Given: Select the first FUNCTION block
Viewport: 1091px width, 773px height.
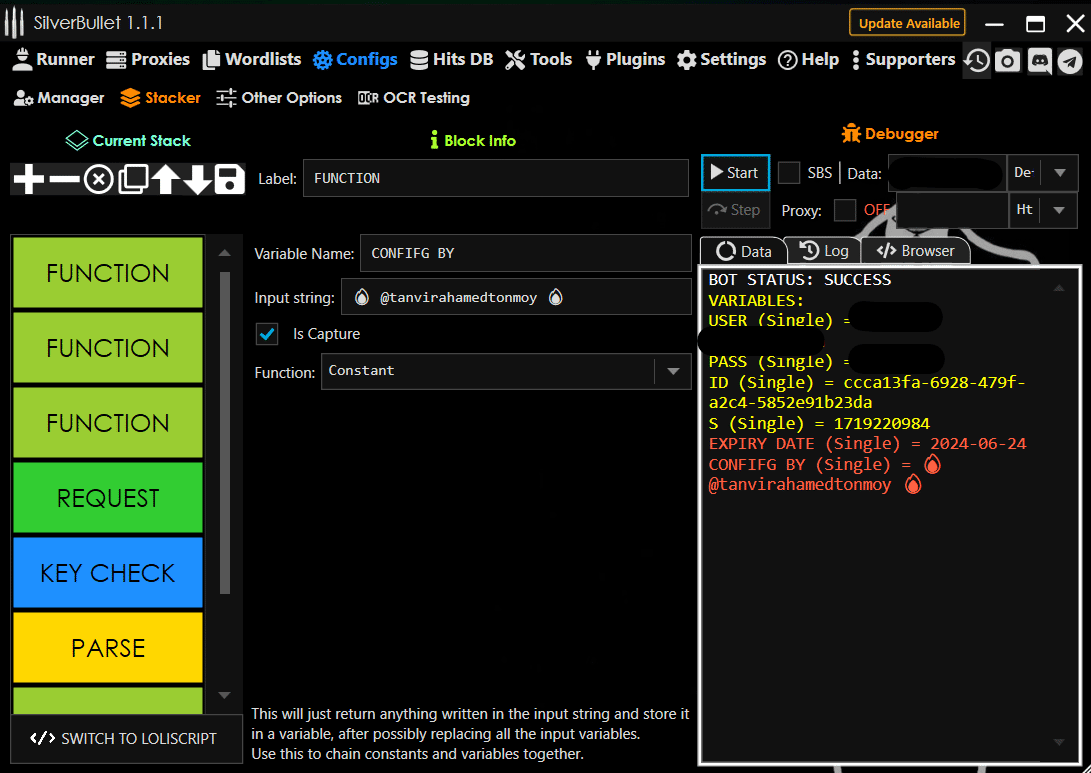Looking at the screenshot, I should click(x=108, y=273).
